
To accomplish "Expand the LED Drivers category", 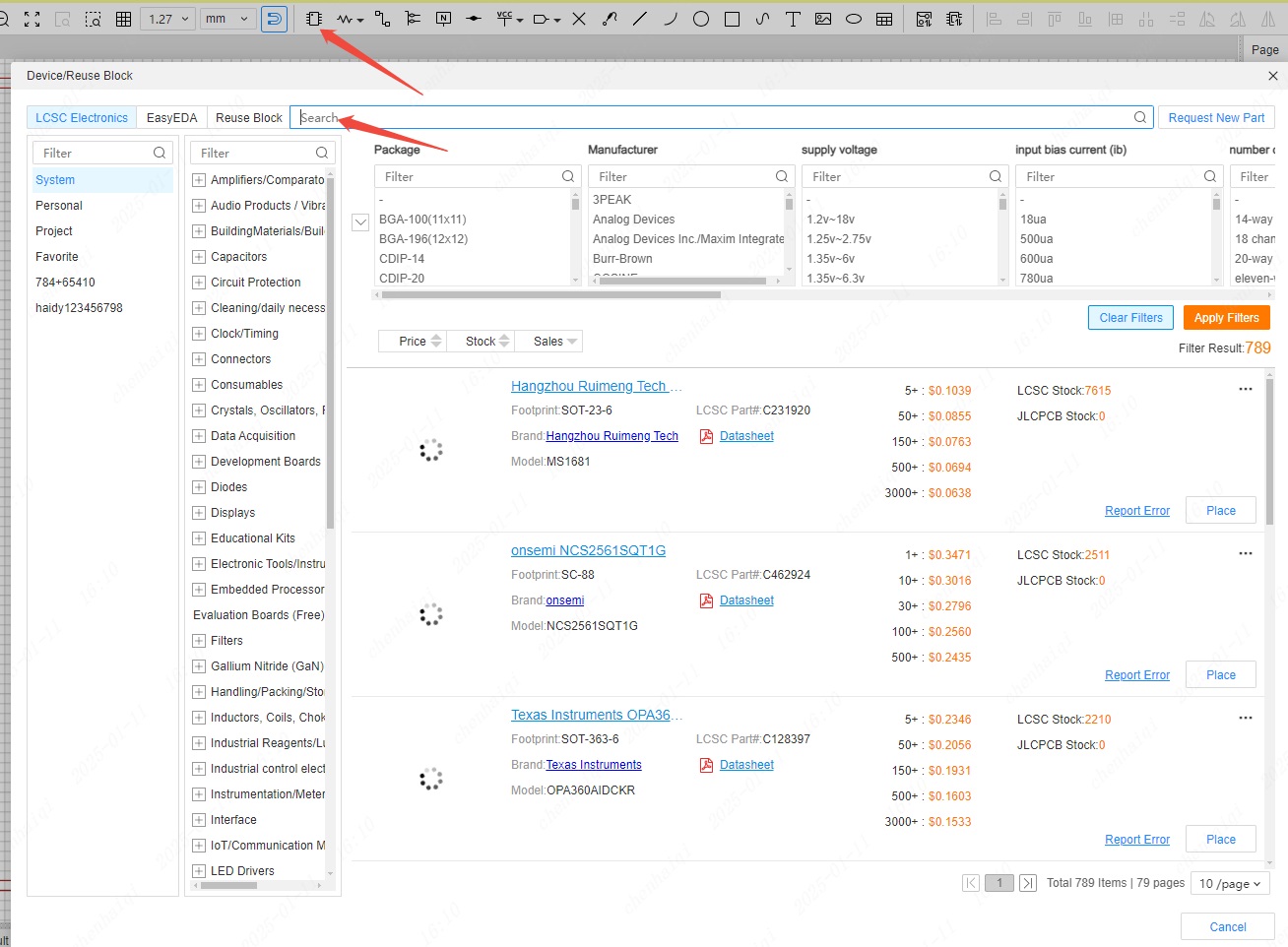I will pyautogui.click(x=199, y=871).
